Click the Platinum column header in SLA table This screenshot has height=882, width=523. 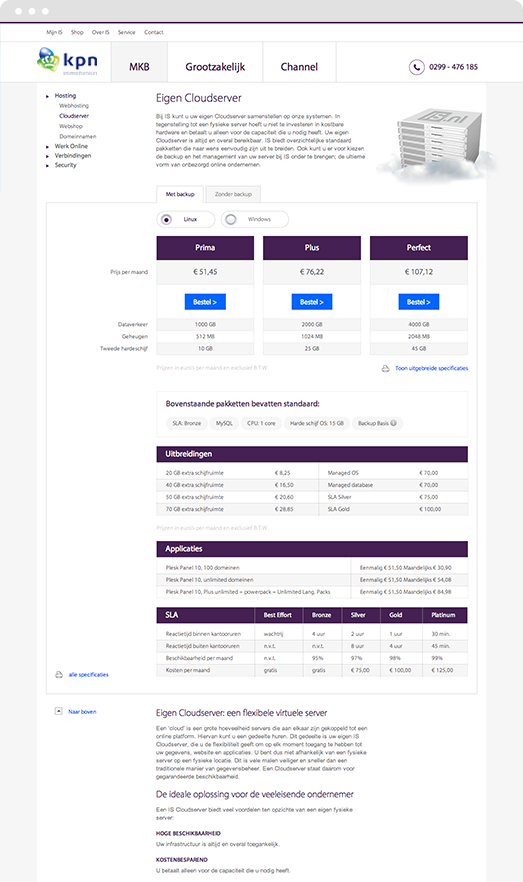click(443, 615)
